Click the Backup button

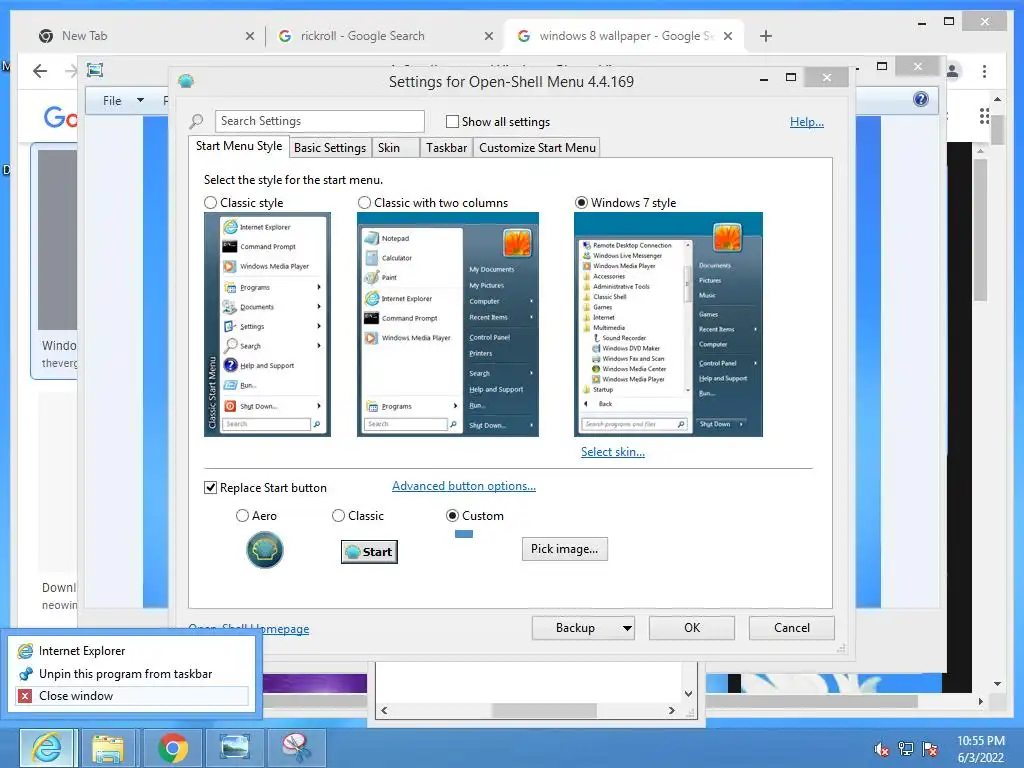(575, 628)
